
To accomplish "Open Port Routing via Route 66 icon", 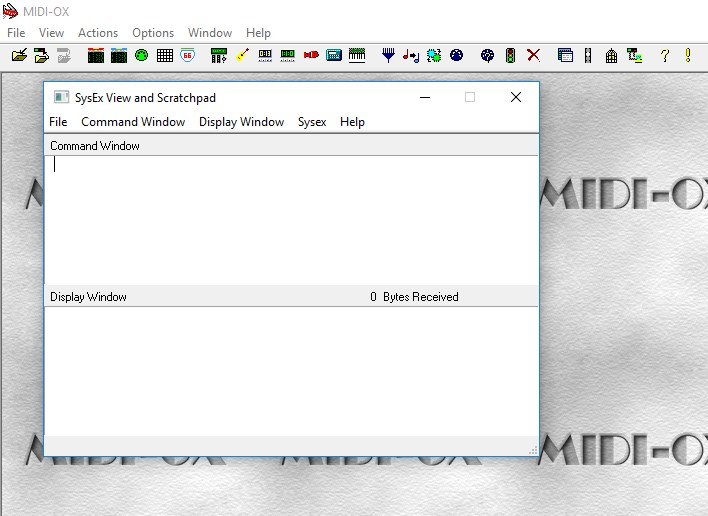I will [x=187, y=55].
